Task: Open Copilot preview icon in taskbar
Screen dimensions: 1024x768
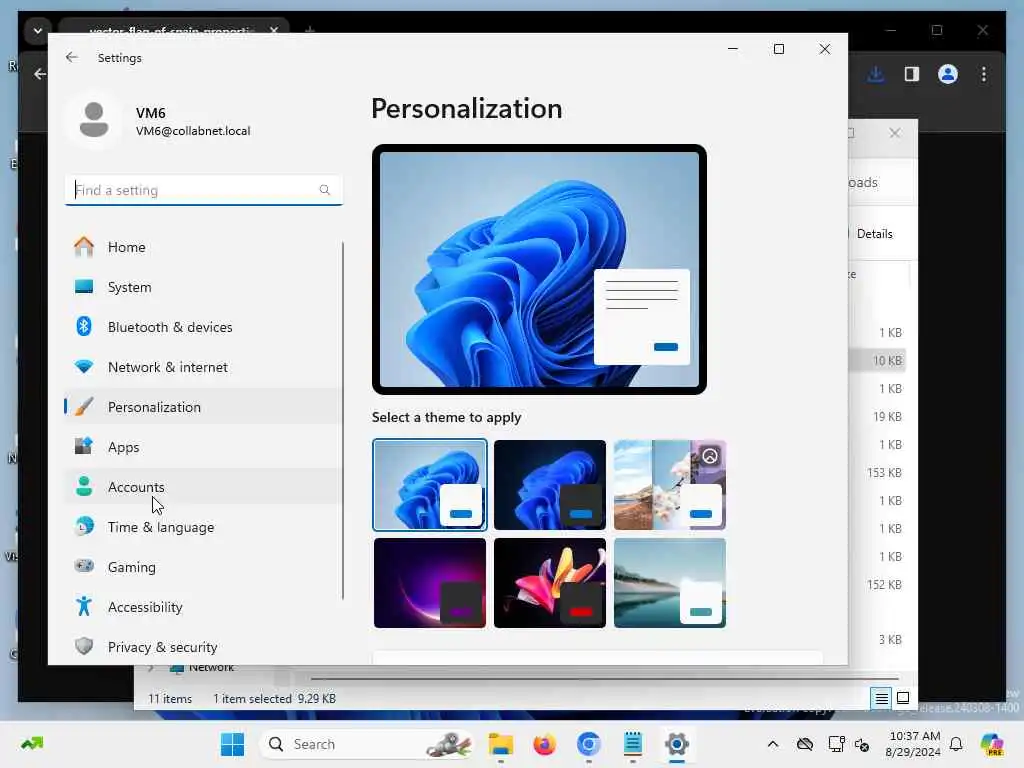Action: [992, 744]
